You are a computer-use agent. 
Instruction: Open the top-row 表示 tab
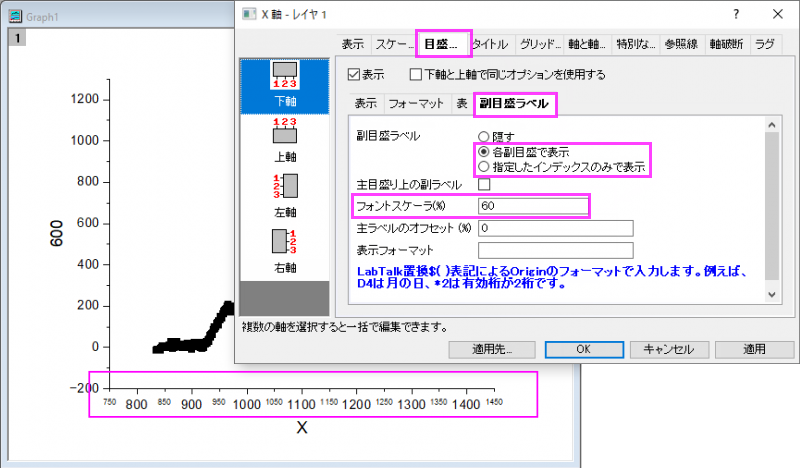pyautogui.click(x=353, y=44)
